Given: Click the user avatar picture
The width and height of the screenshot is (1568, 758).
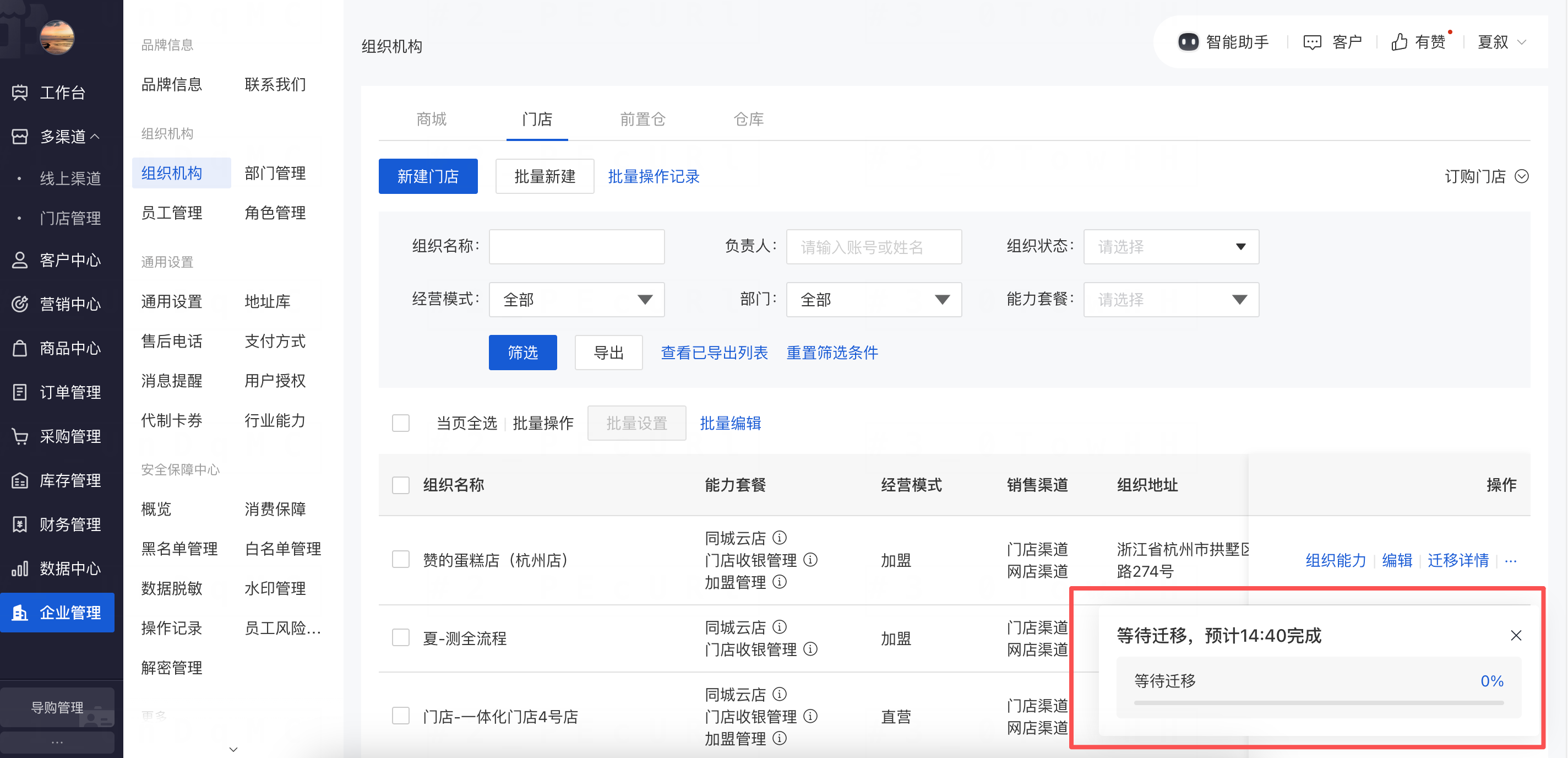Looking at the screenshot, I should point(57,37).
